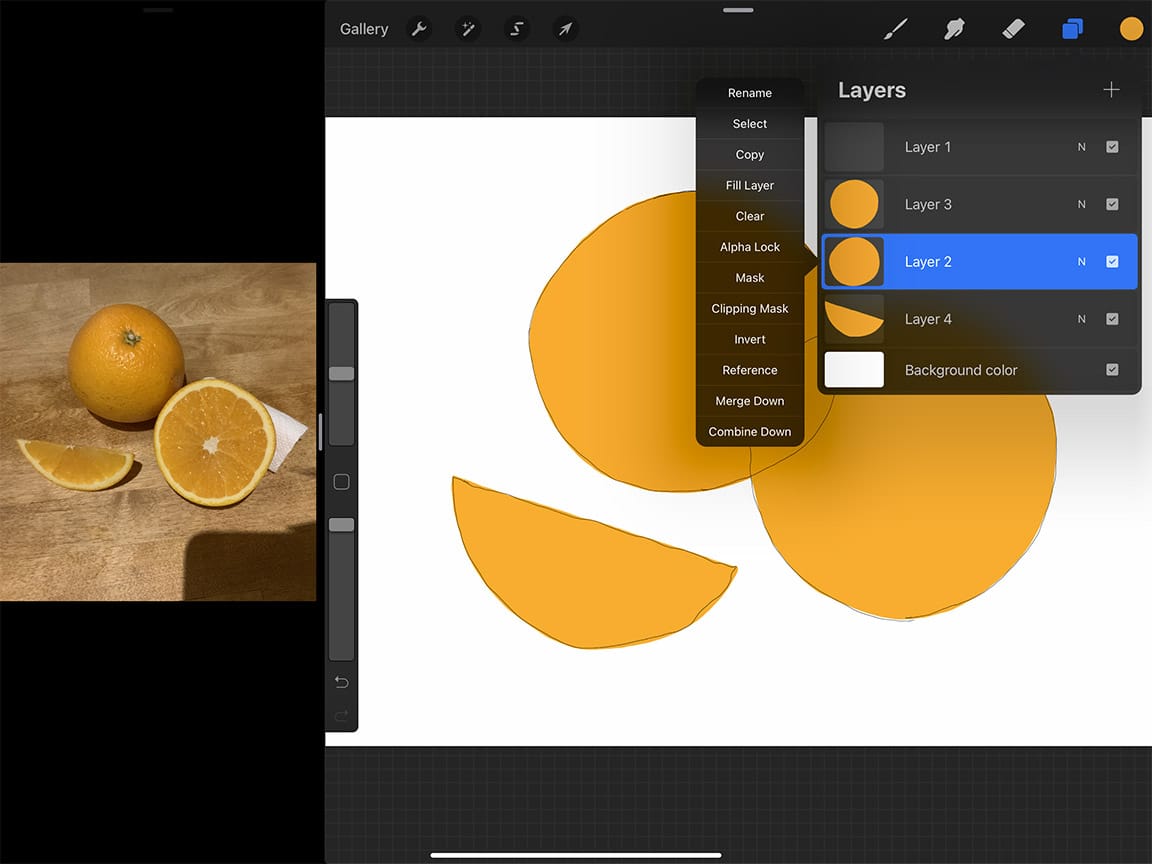The width and height of the screenshot is (1152, 864).
Task: Open the Selection tool
Action: click(516, 28)
